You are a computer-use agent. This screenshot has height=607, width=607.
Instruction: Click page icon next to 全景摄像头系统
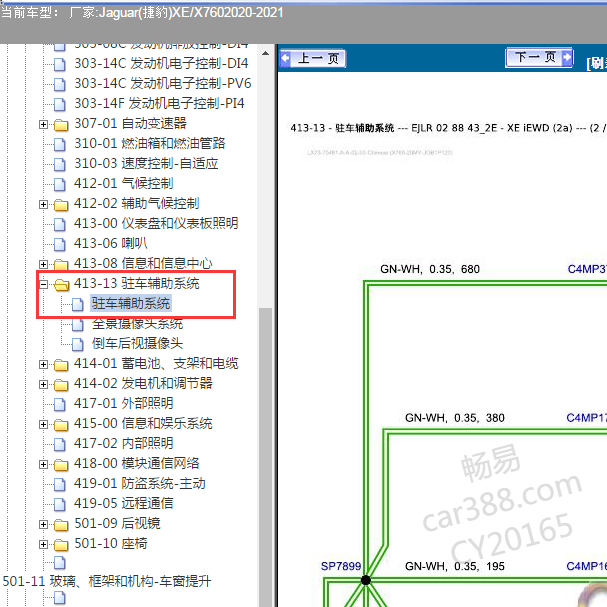pos(77,324)
